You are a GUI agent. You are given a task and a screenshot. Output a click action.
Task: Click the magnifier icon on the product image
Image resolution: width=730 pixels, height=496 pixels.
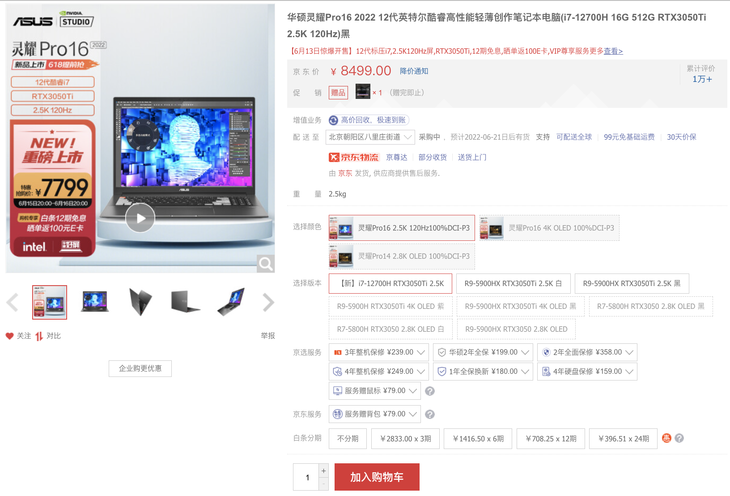[265, 263]
